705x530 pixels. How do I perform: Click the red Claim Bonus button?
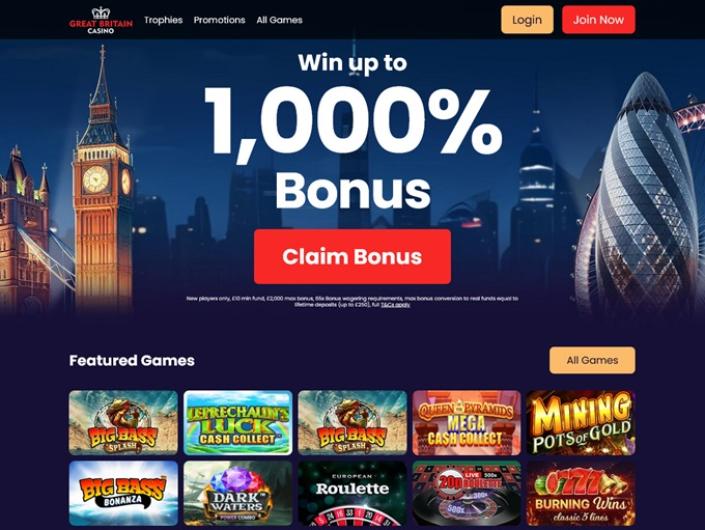pyautogui.click(x=352, y=256)
